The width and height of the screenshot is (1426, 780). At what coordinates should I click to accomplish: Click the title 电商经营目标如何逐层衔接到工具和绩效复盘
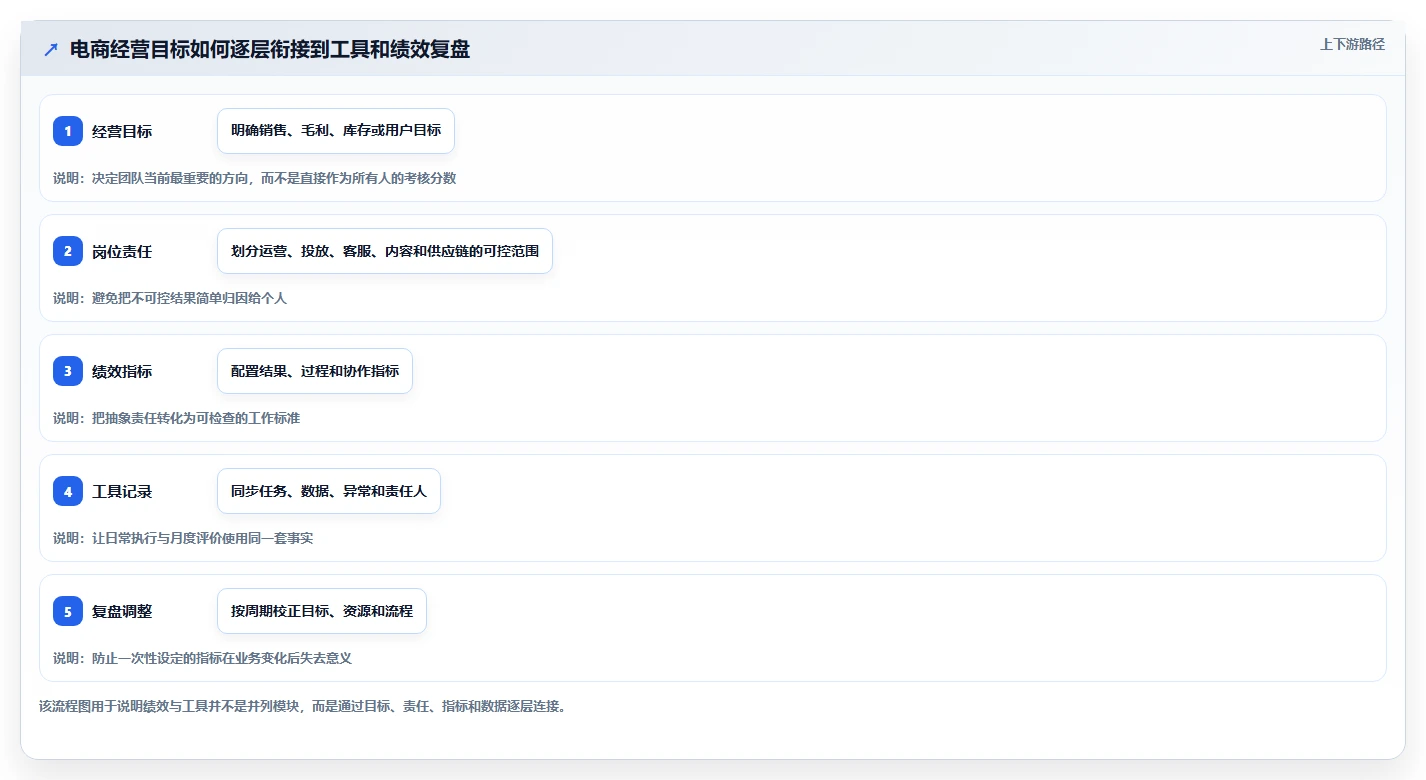click(x=270, y=50)
